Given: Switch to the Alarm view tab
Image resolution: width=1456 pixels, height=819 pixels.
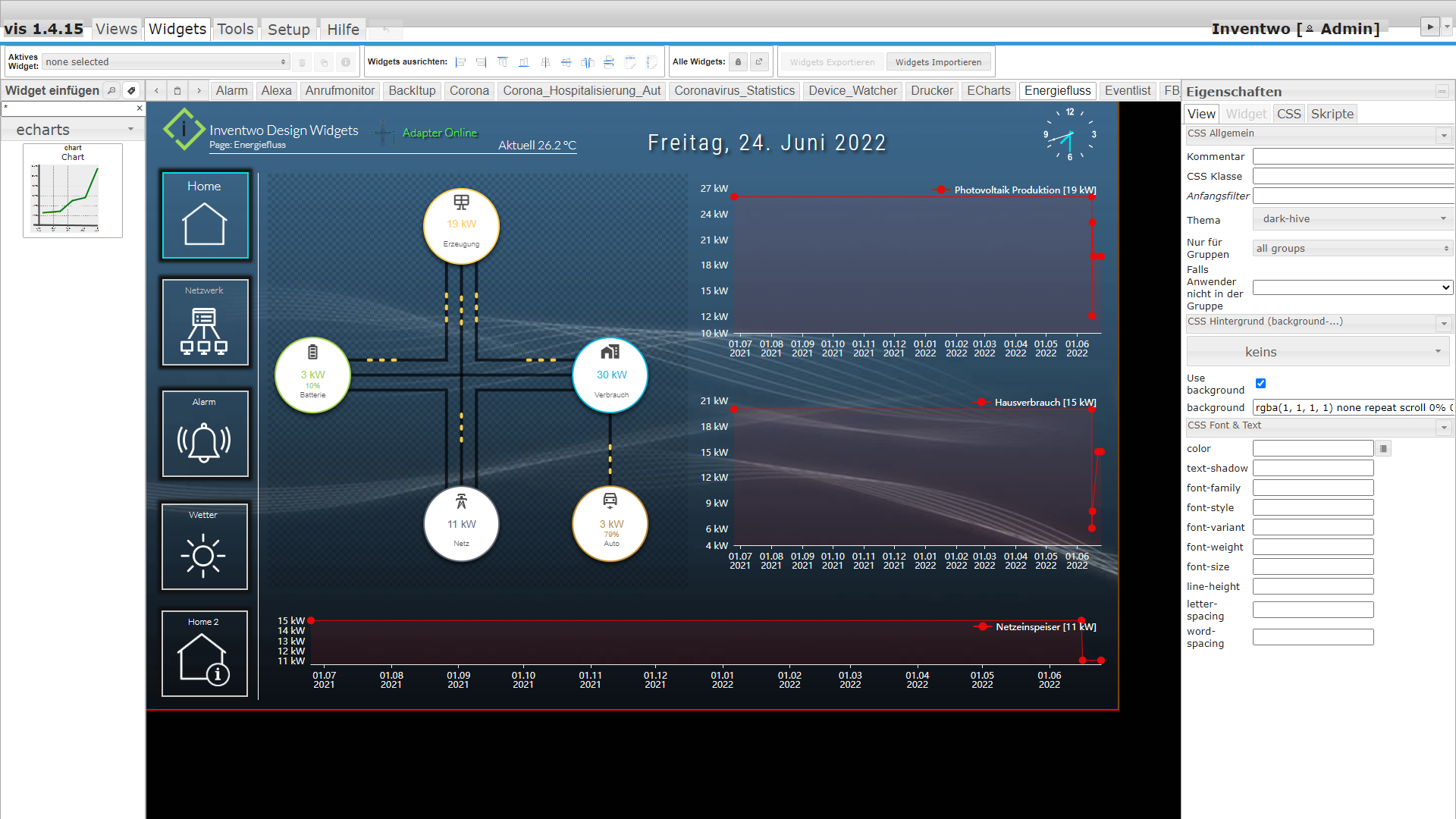Looking at the screenshot, I should pyautogui.click(x=232, y=91).
